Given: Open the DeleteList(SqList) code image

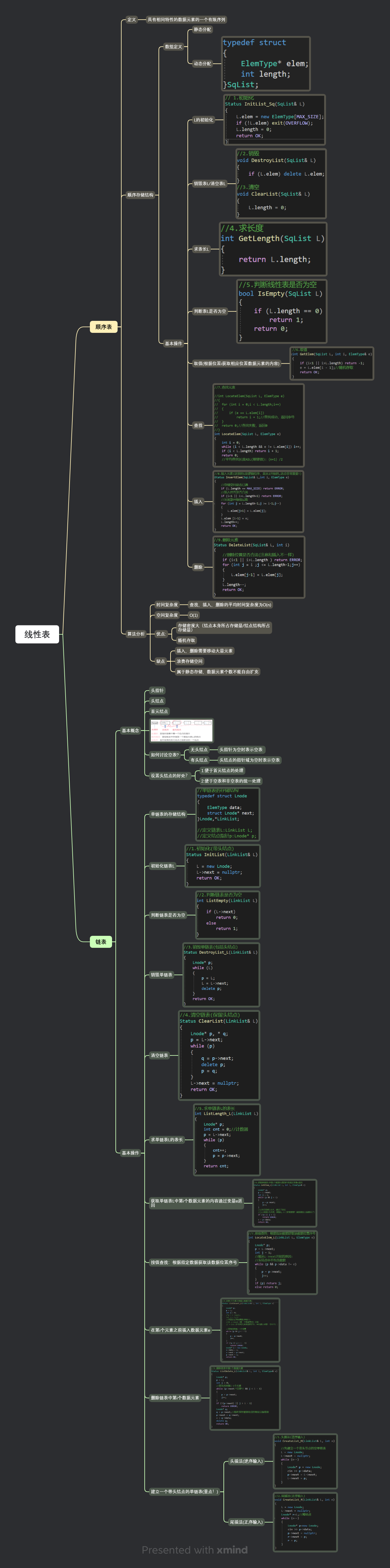Looking at the screenshot, I should click(258, 567).
